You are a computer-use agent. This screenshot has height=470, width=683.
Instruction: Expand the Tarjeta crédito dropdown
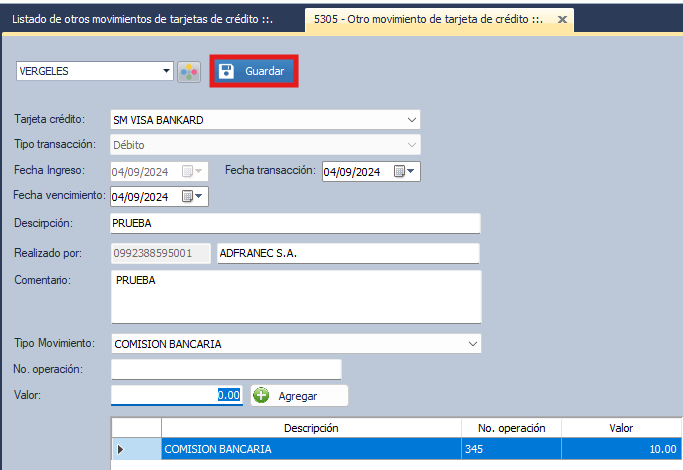point(413,120)
